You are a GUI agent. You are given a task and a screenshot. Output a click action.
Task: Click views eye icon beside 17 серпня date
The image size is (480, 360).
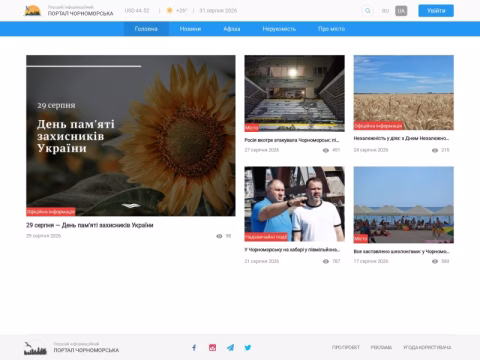435,261
